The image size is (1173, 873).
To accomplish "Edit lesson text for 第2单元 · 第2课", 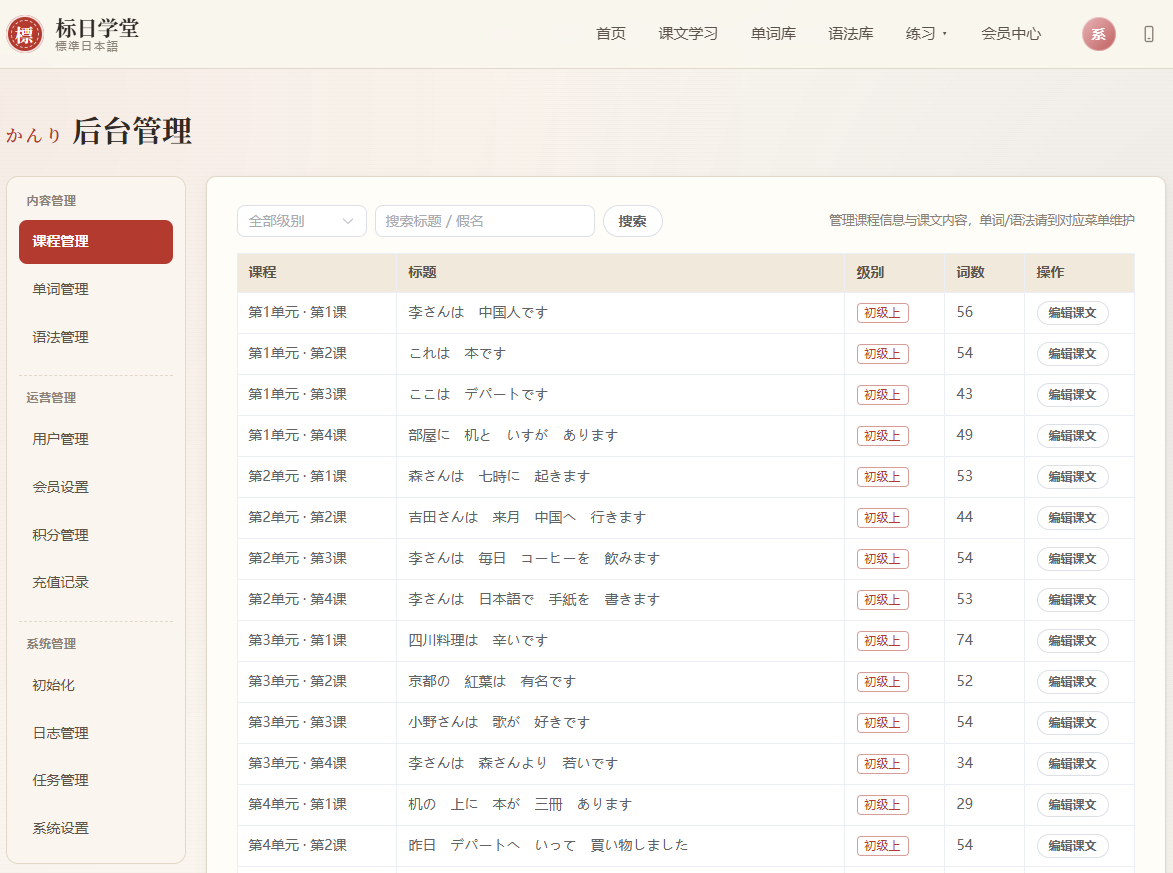I will pyautogui.click(x=1072, y=518).
